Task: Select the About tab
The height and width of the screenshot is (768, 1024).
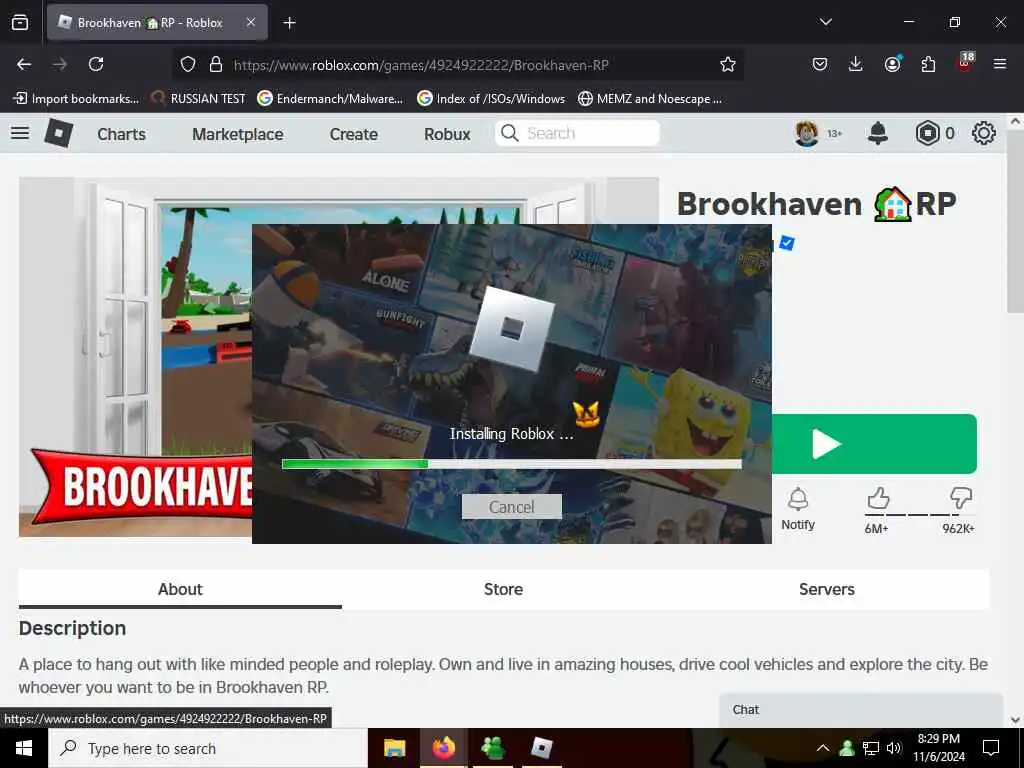Action: tap(180, 589)
